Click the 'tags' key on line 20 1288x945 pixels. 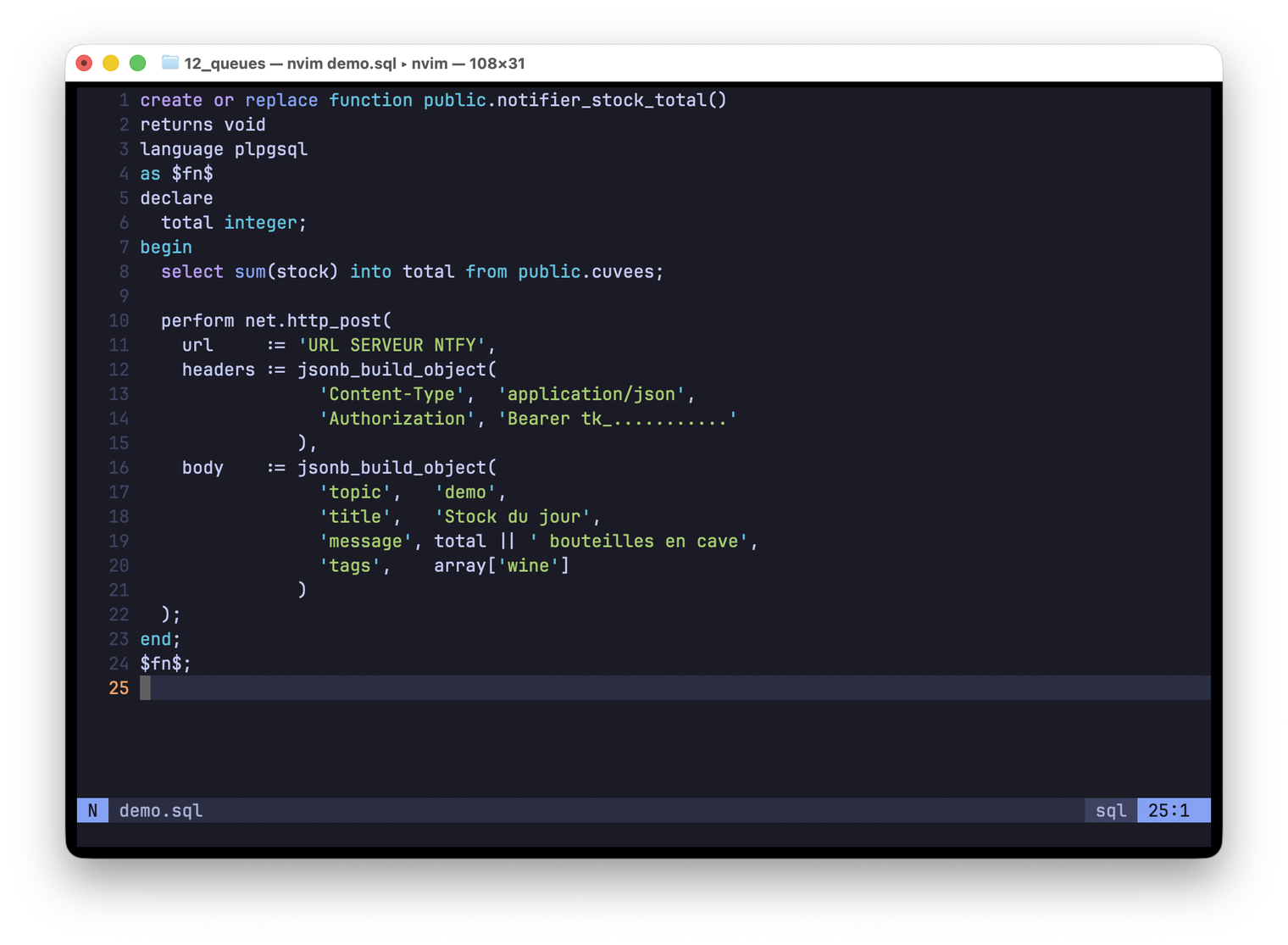click(x=350, y=567)
